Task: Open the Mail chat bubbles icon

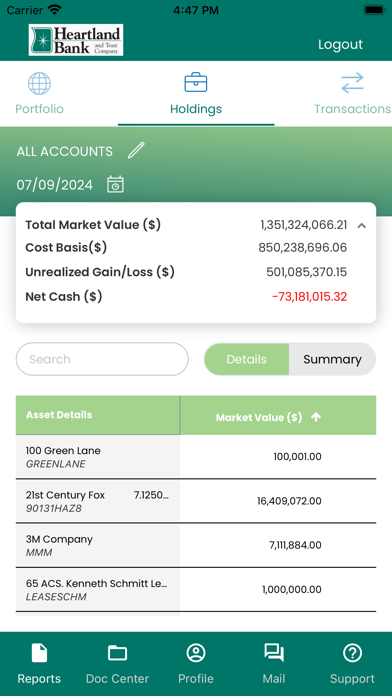Action: (x=274, y=653)
